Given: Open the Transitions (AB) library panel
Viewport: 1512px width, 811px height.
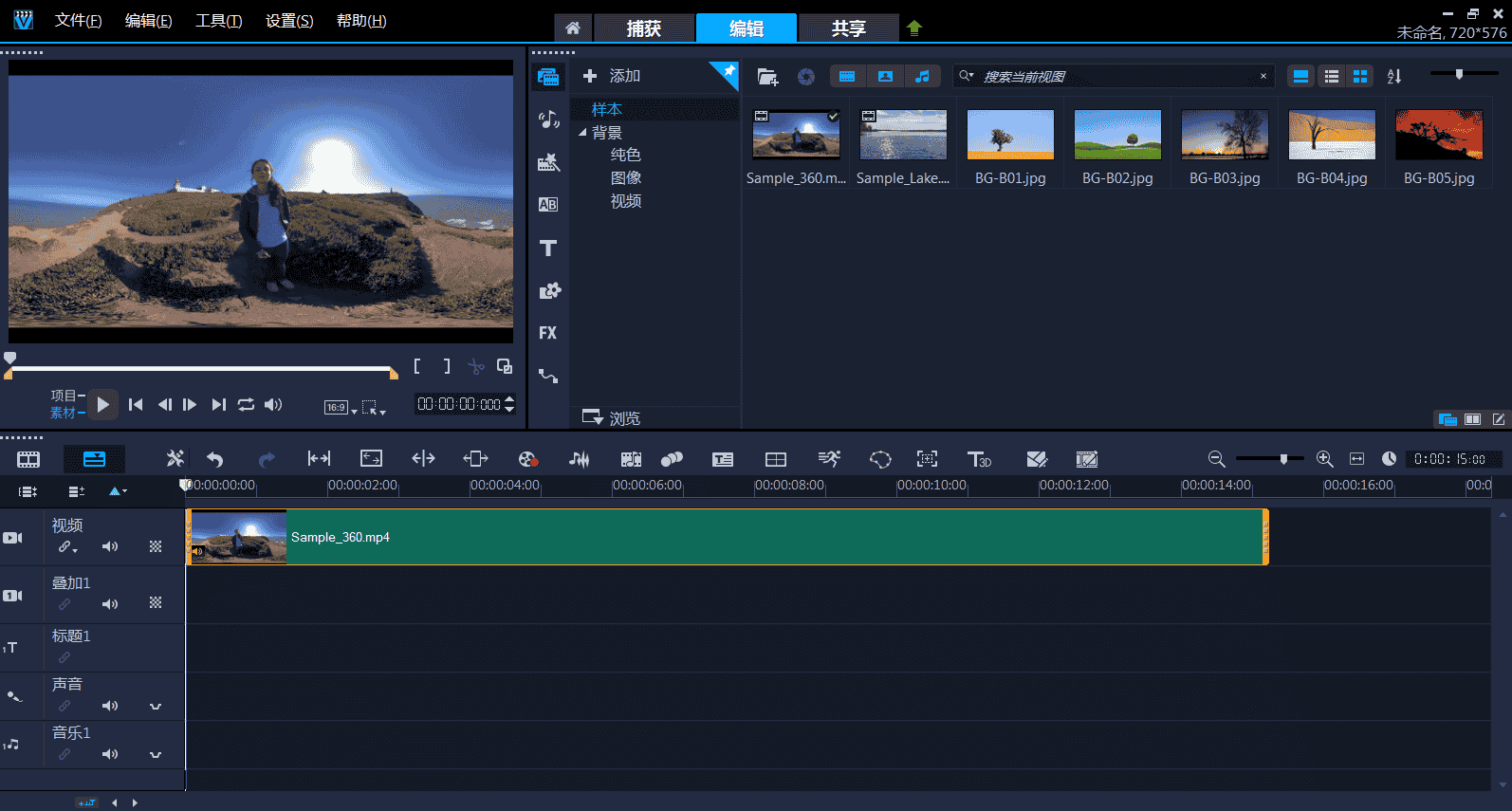Looking at the screenshot, I should (547, 205).
